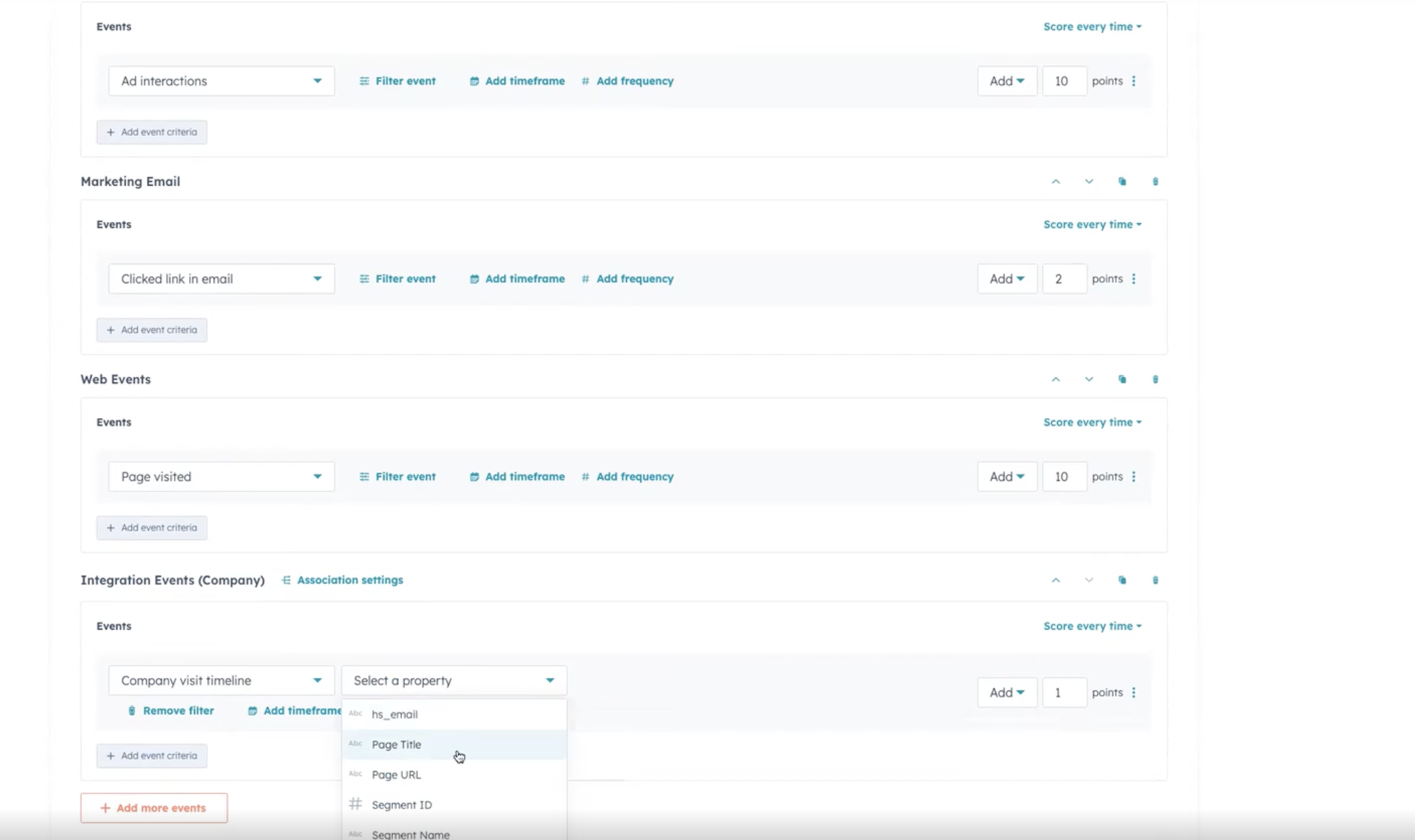Duplicate the Marketing Email section
The height and width of the screenshot is (840, 1415).
(x=1122, y=181)
